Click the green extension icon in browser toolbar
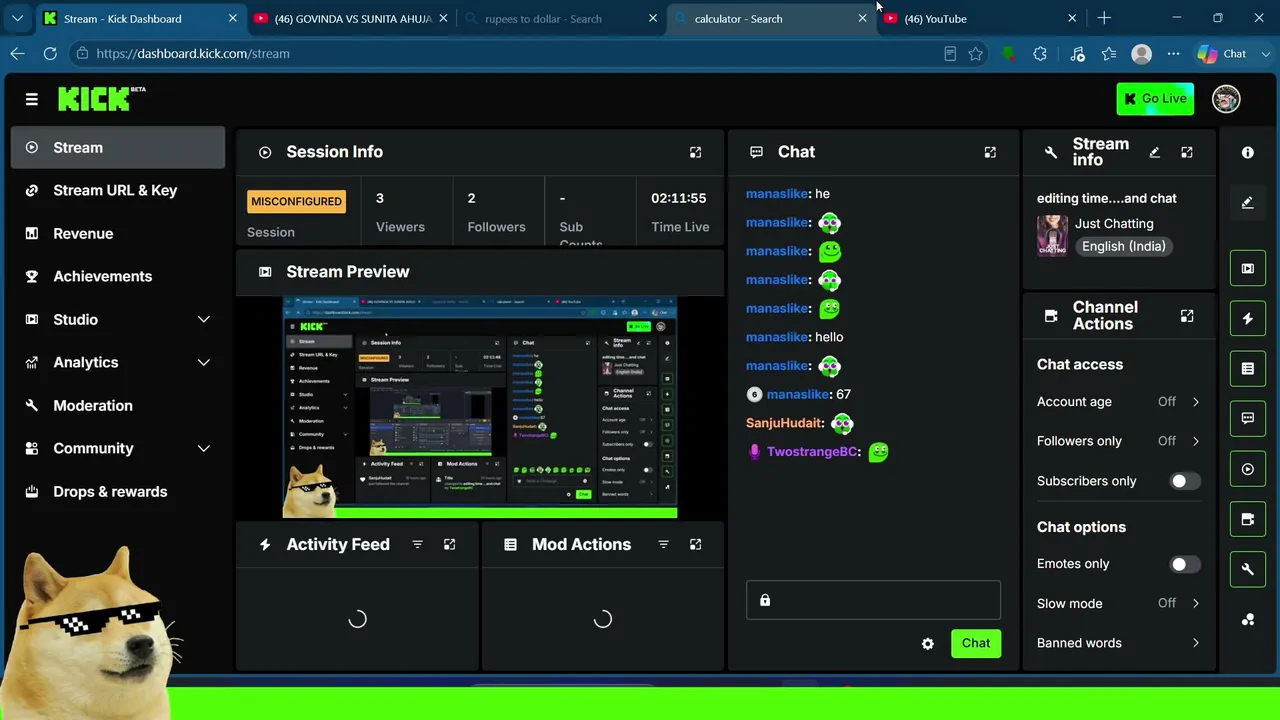Image resolution: width=1280 pixels, height=720 pixels. 1008,54
